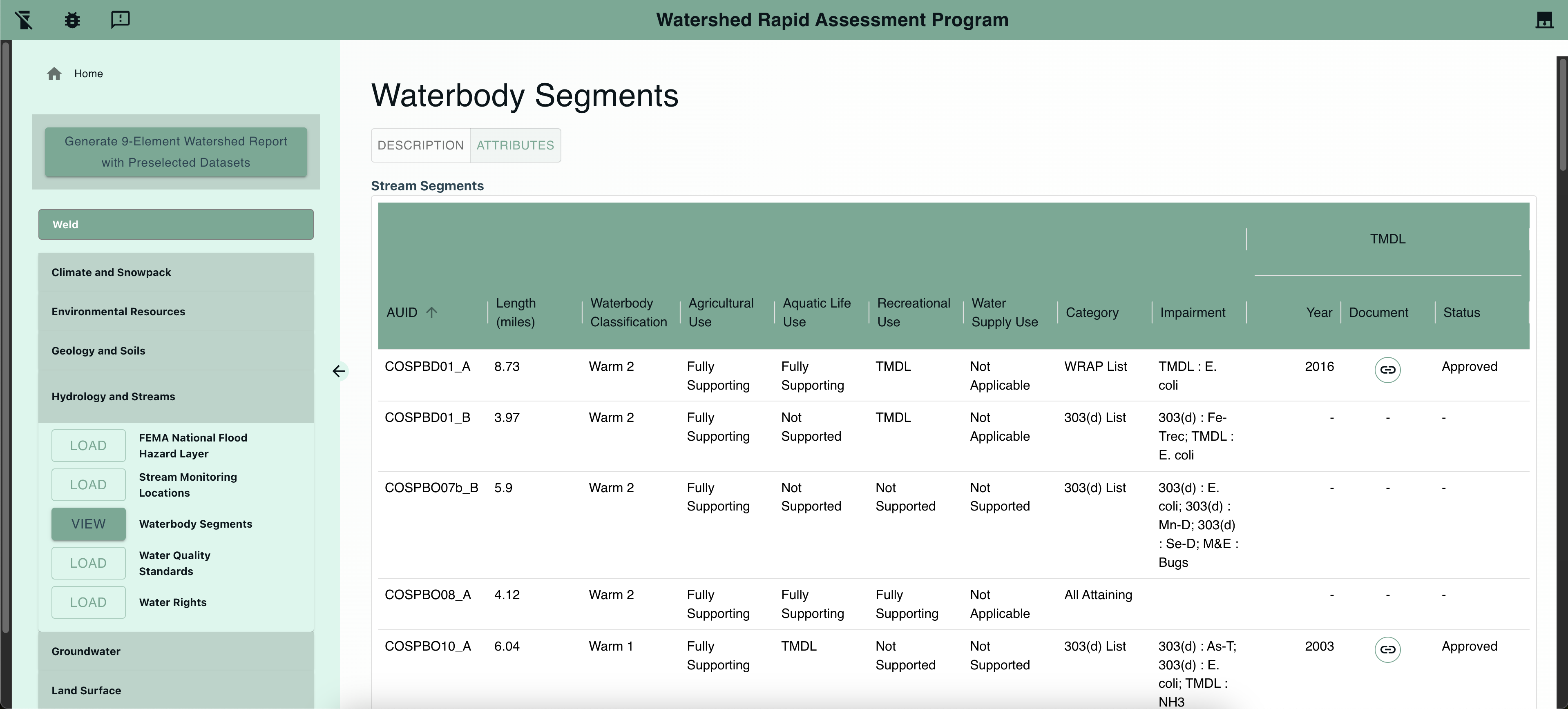Click the WRAP List category cell
The height and width of the screenshot is (709, 1568).
(1095, 366)
